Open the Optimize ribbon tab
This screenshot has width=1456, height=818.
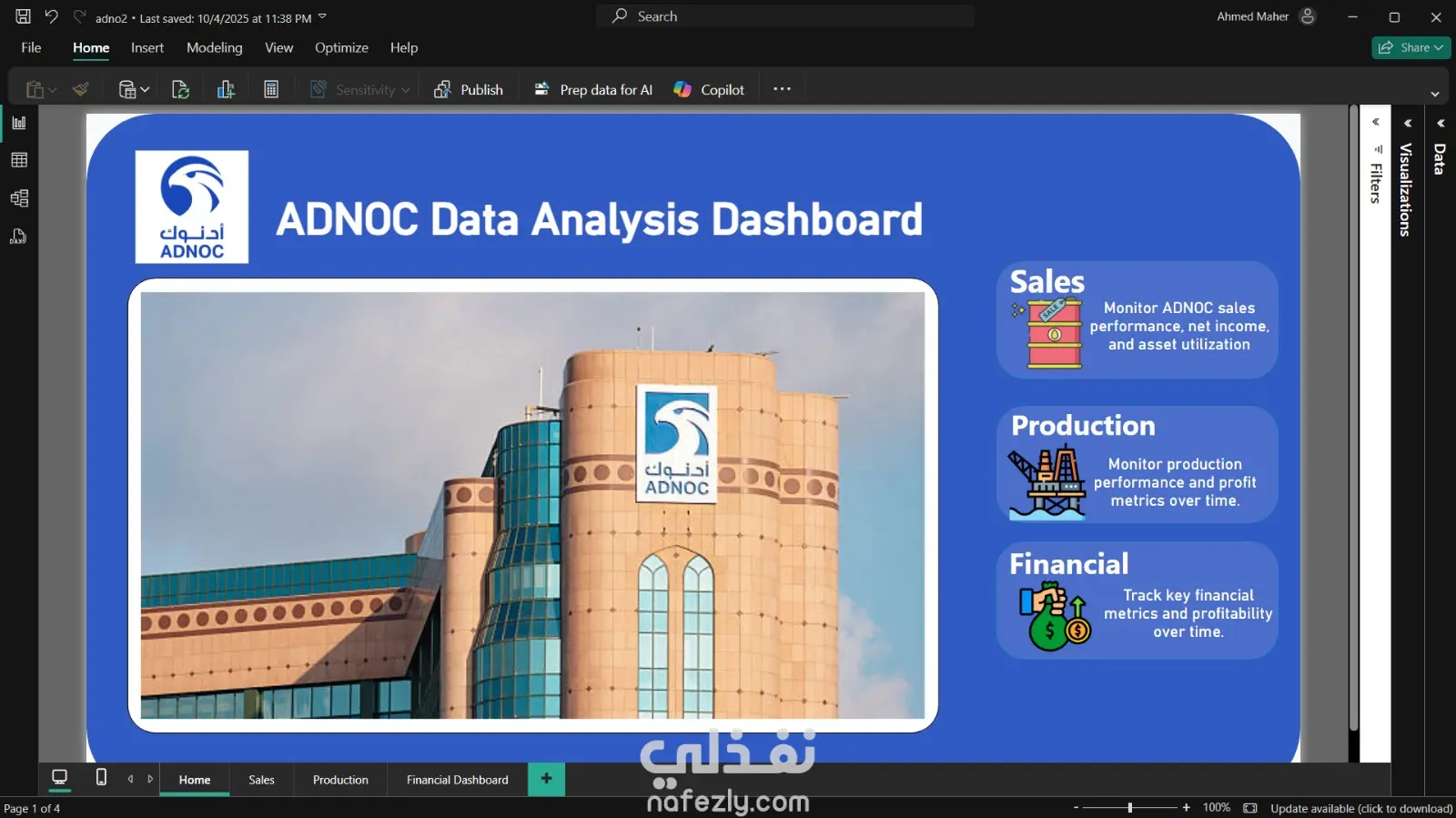point(341,48)
